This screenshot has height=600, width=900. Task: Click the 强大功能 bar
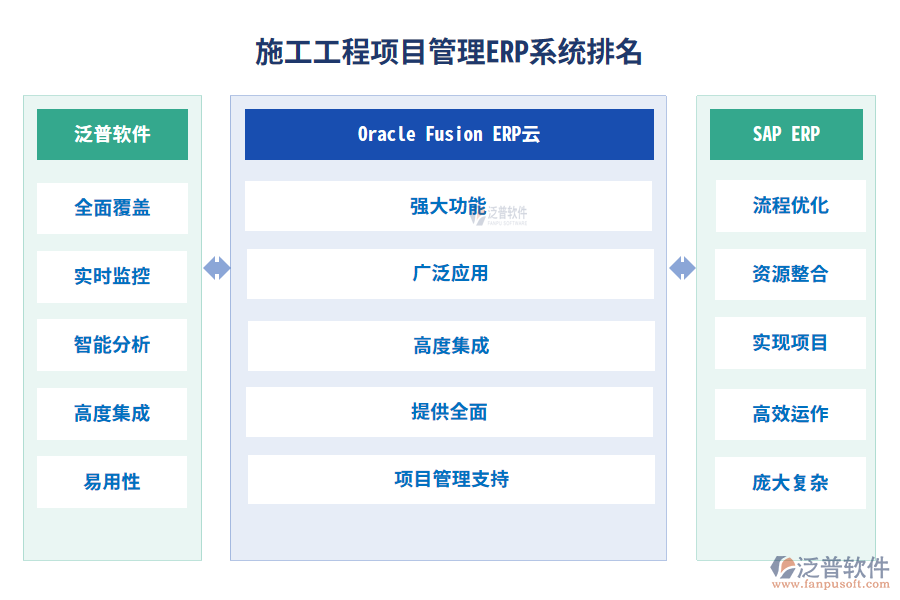coord(448,206)
